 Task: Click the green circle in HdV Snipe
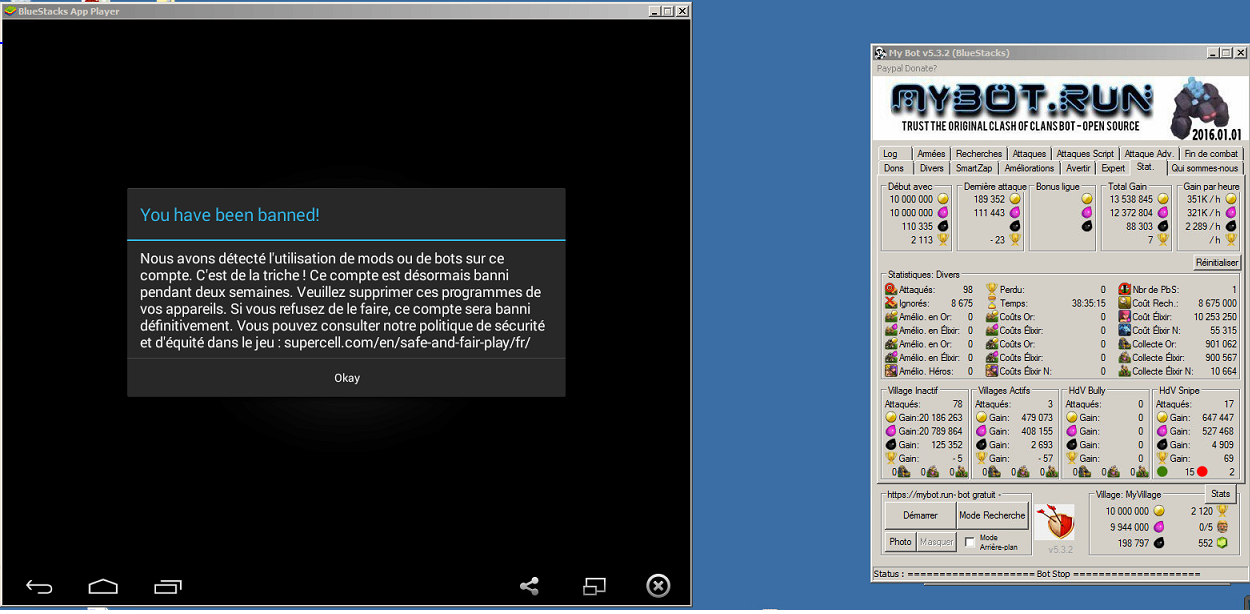click(x=1162, y=472)
